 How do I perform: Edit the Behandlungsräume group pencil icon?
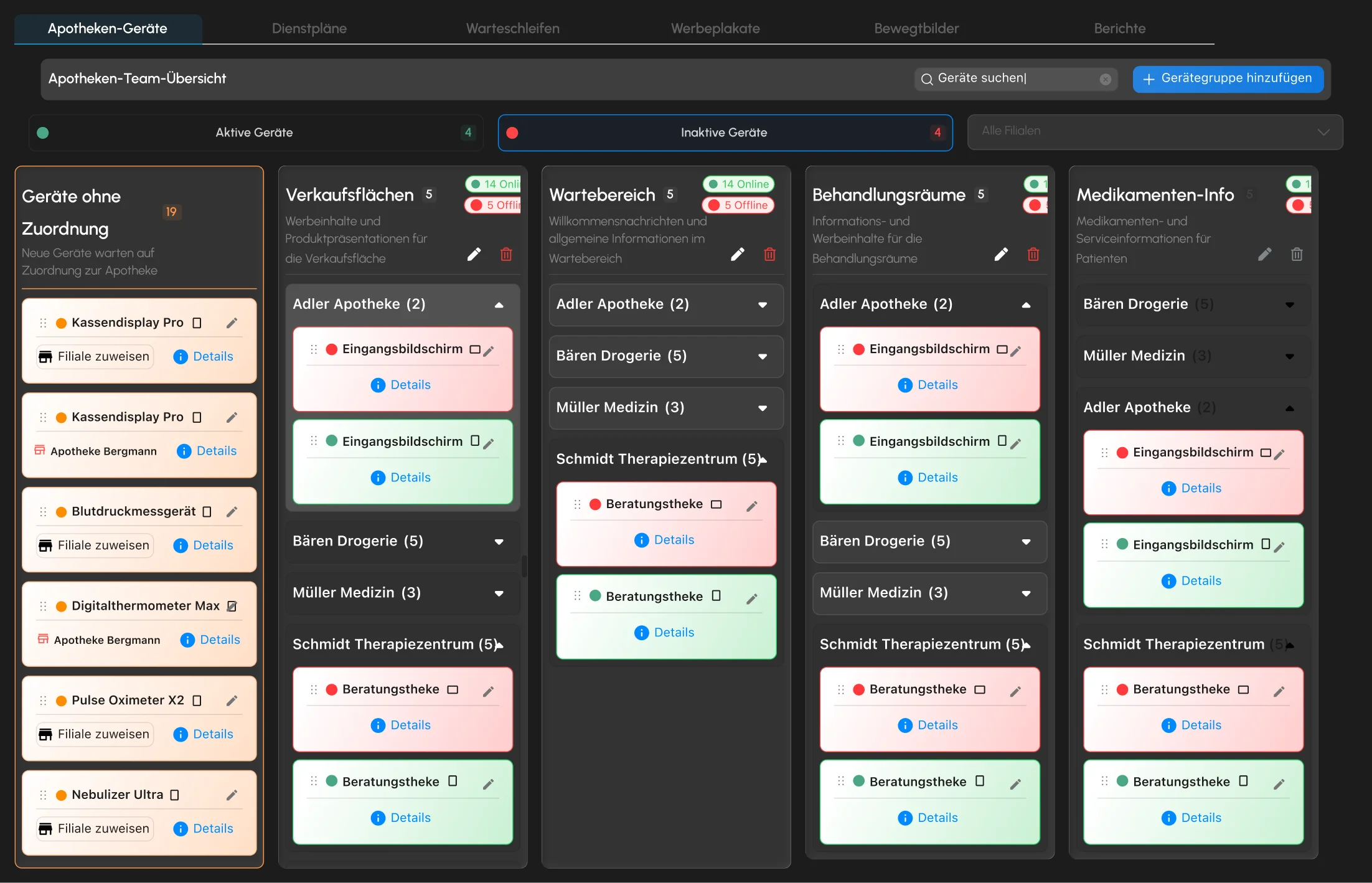coord(1001,254)
